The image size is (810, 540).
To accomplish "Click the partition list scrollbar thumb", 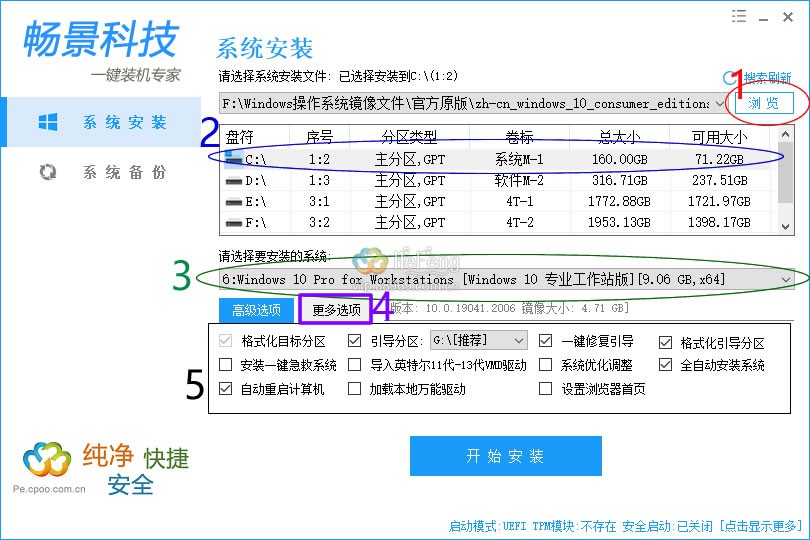I will click(785, 175).
